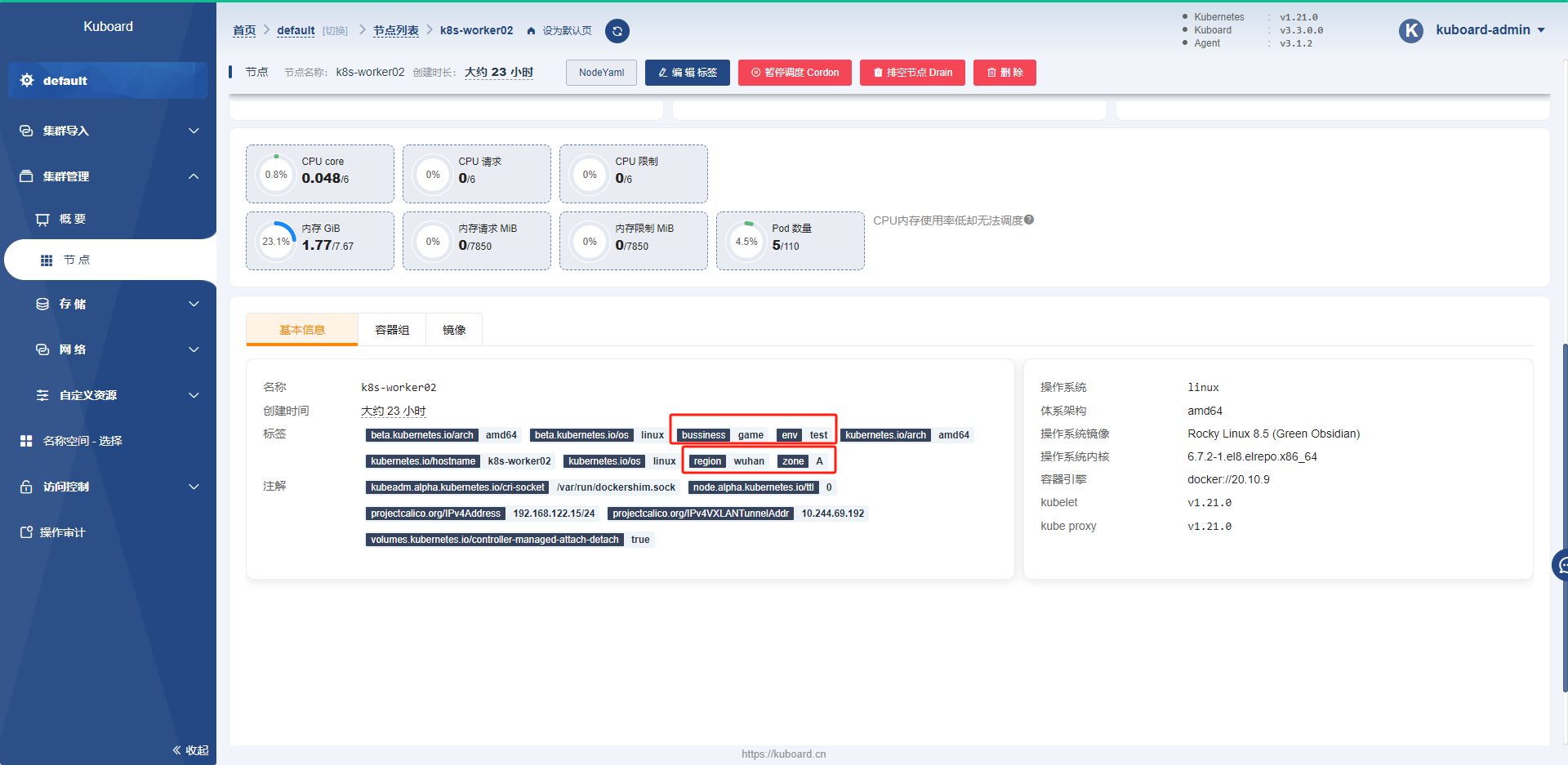Open the chat bubble at right edge
Screen dimensions: 1568x765
coord(1561,565)
